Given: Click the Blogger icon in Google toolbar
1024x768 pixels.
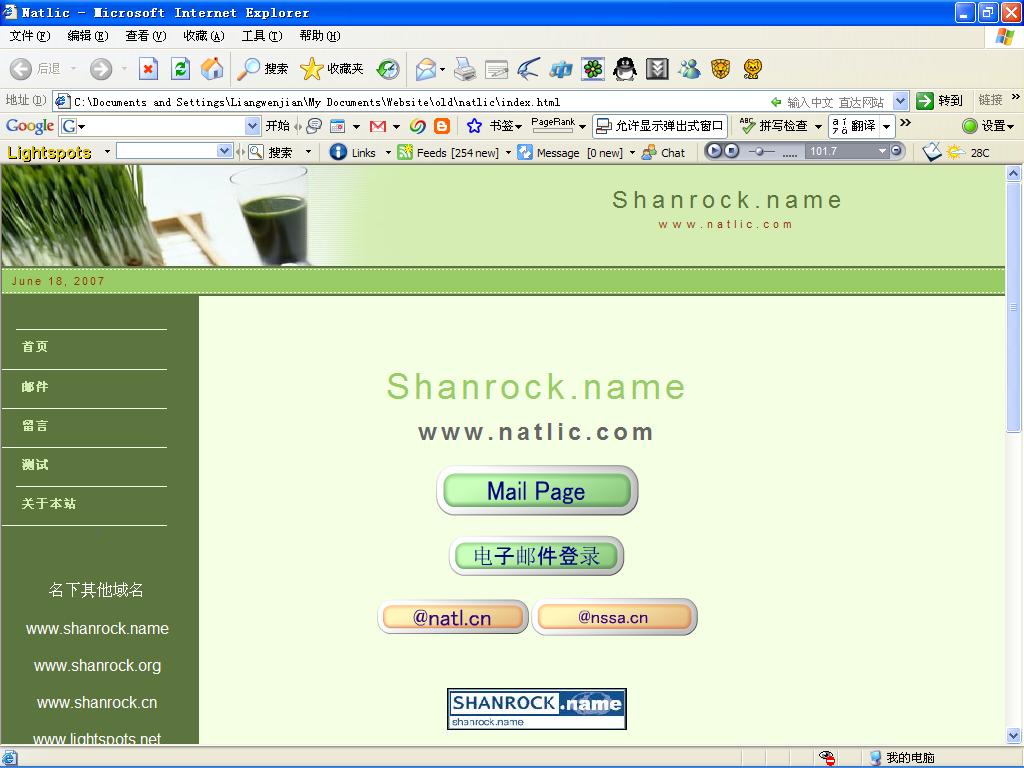Looking at the screenshot, I should (x=442, y=126).
